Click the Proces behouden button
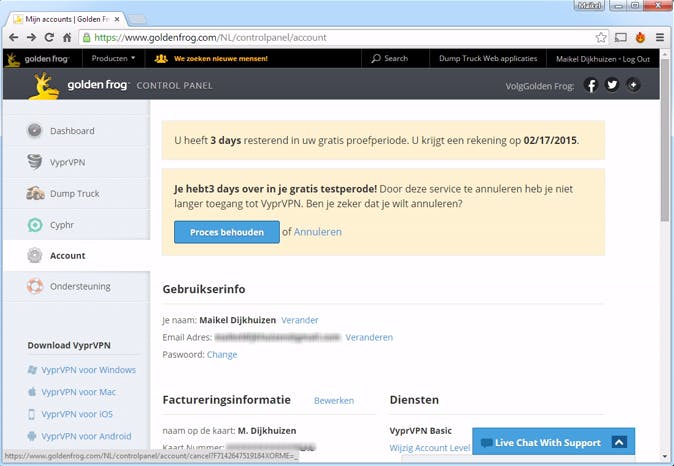 click(x=227, y=232)
